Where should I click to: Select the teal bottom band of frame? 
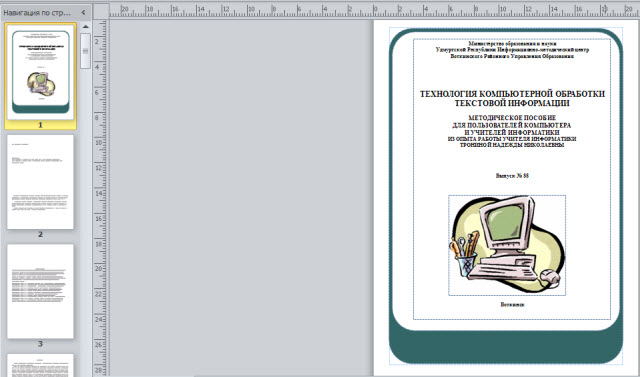click(x=506, y=347)
